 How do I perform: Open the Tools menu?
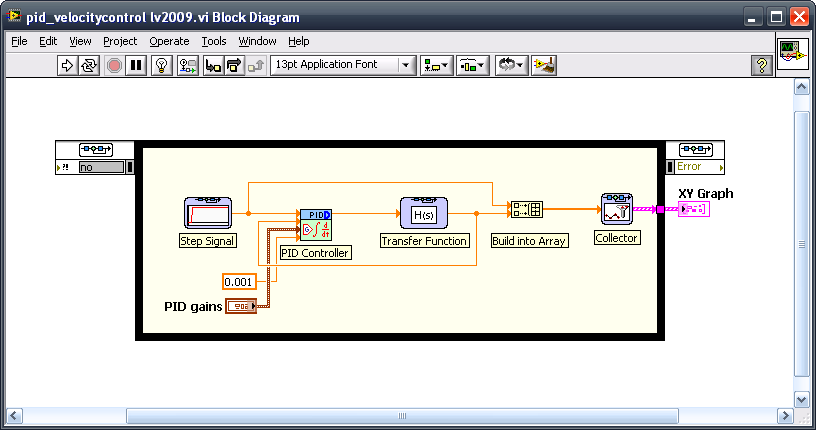(x=214, y=41)
